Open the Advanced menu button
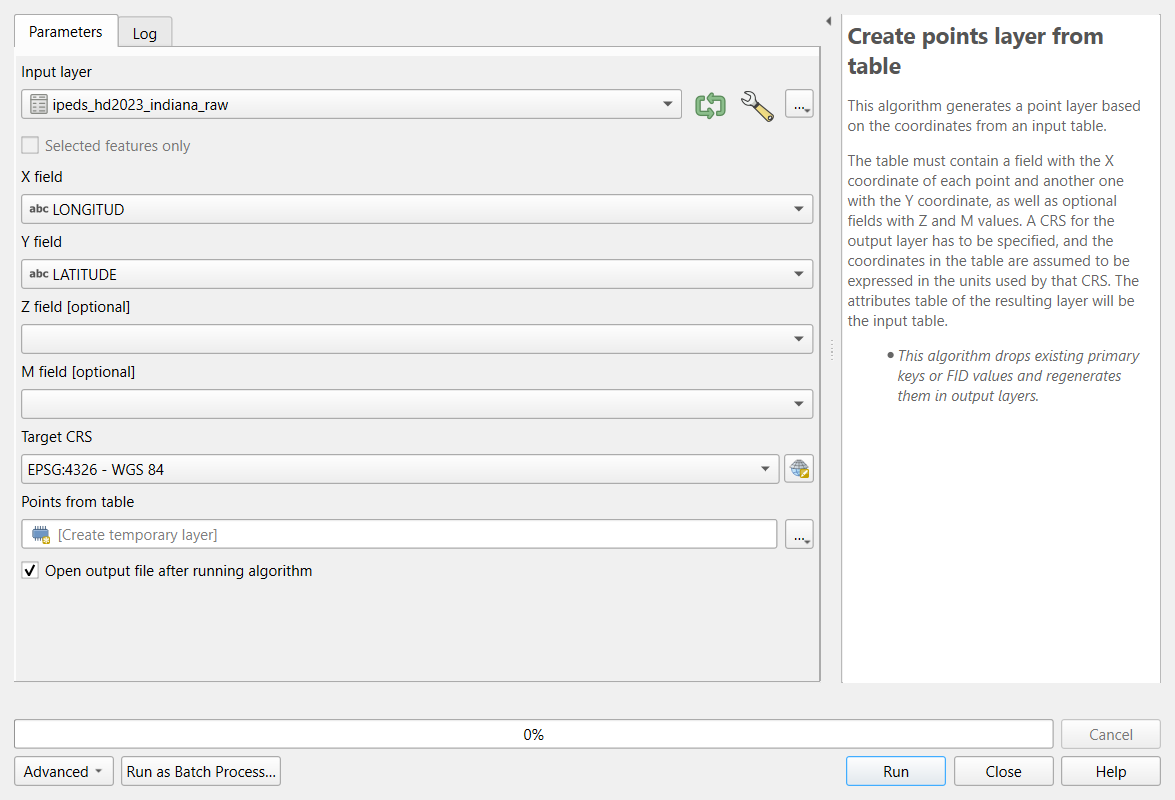 64,772
